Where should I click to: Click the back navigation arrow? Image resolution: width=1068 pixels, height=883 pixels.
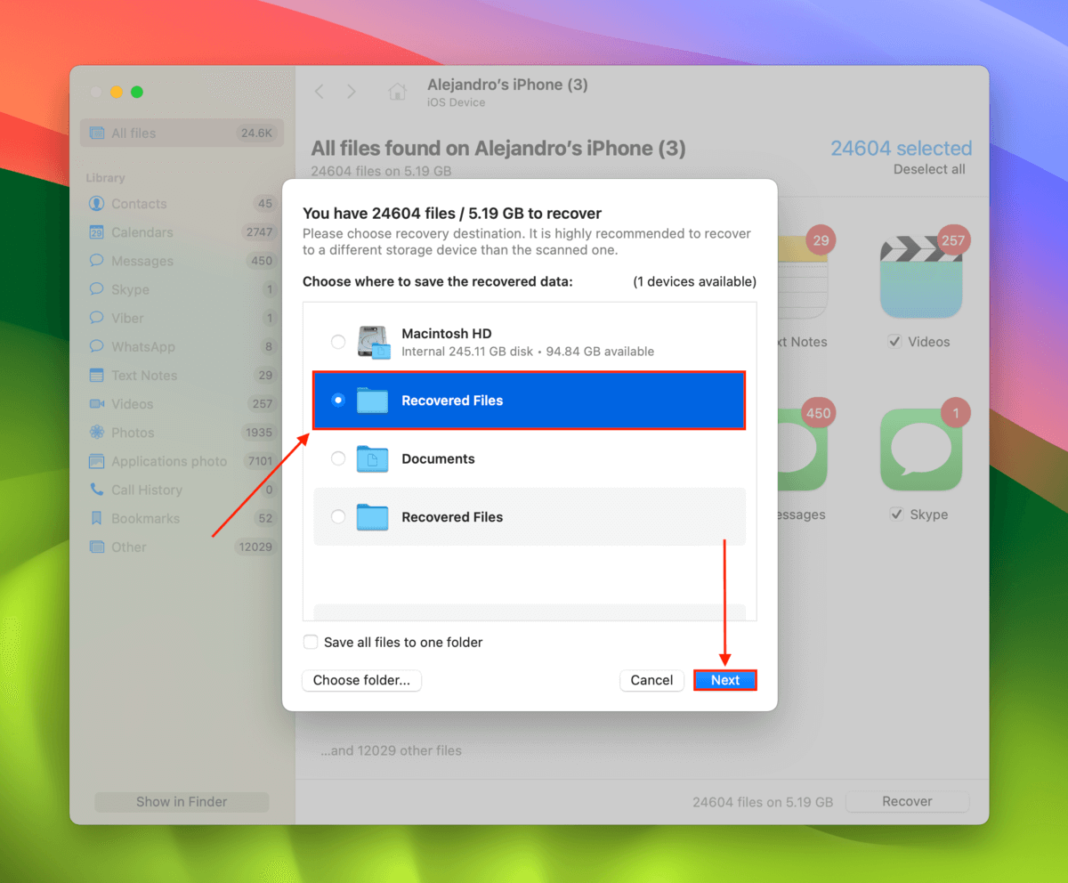[x=318, y=91]
